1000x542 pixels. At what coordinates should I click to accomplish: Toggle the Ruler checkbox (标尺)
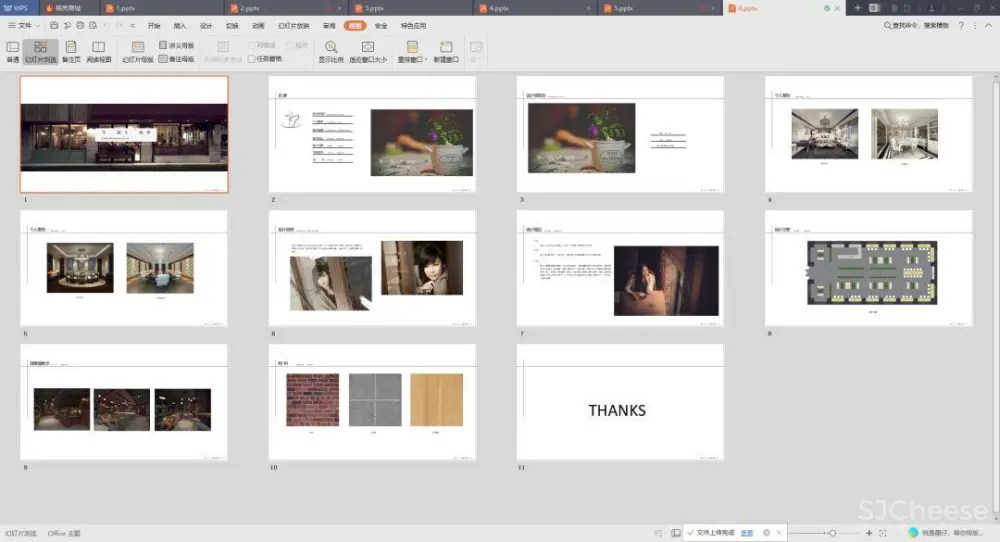pos(290,46)
